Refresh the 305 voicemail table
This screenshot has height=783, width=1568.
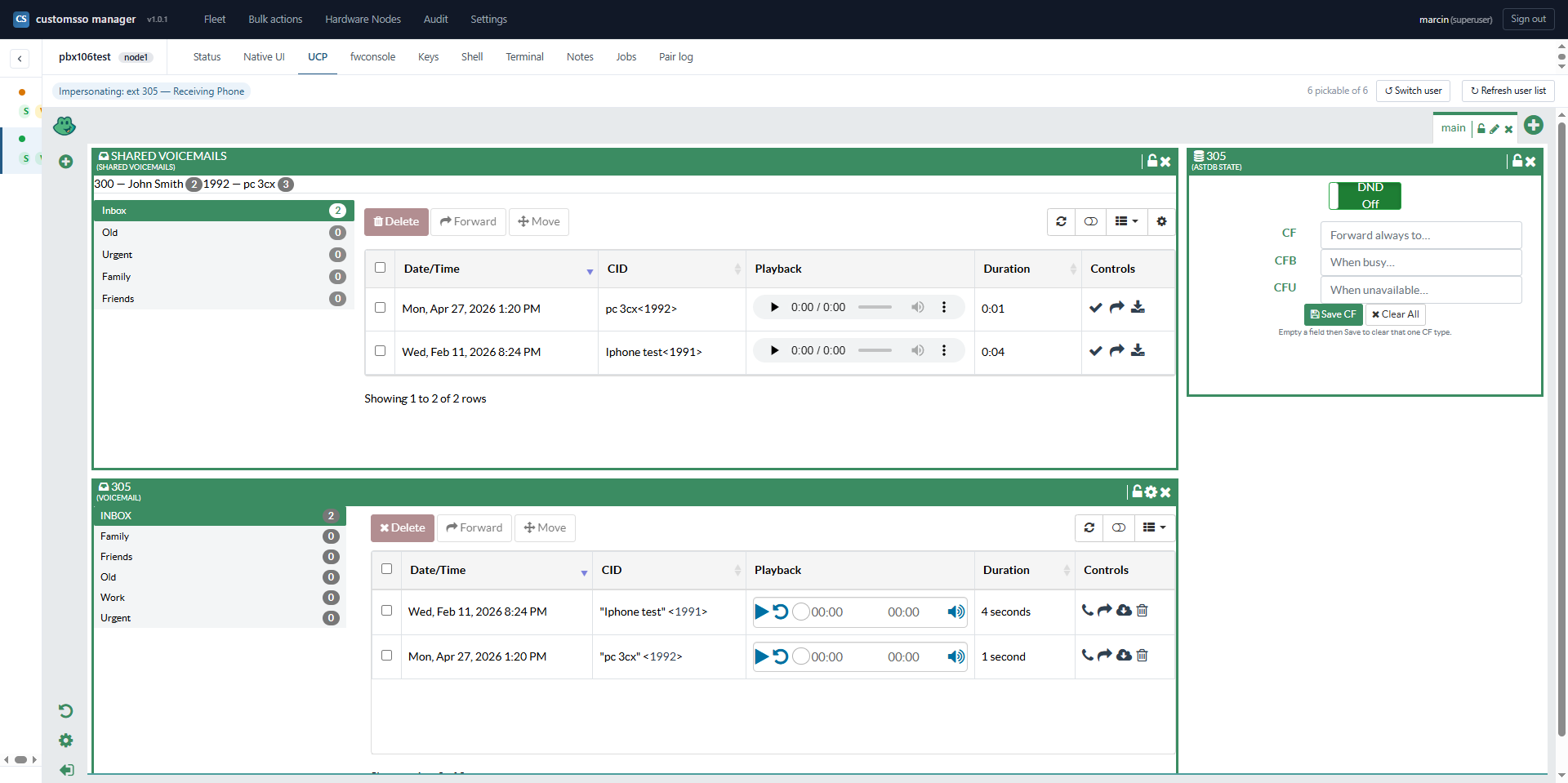1089,527
